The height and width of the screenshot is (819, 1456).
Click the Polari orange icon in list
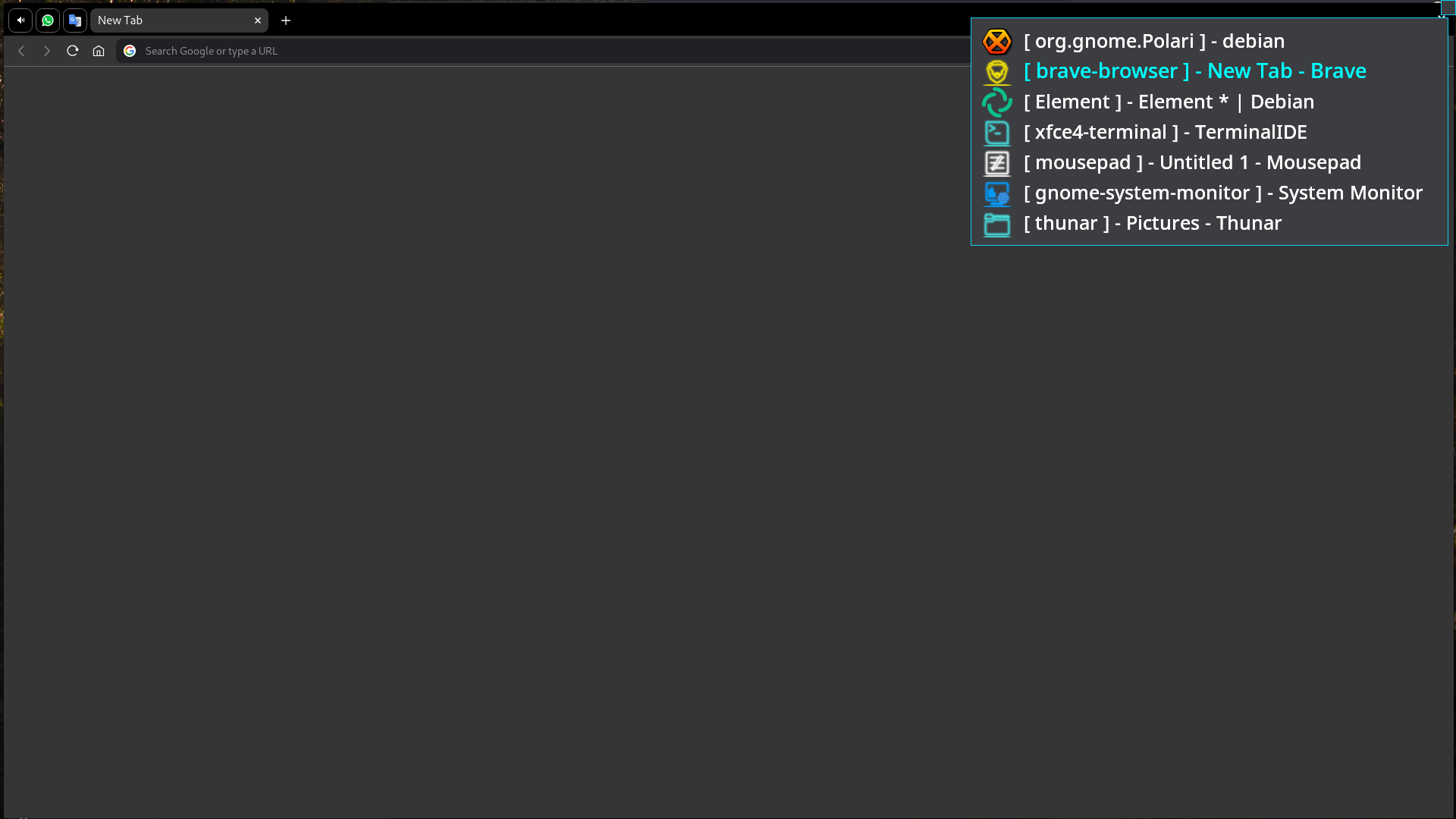click(x=996, y=41)
